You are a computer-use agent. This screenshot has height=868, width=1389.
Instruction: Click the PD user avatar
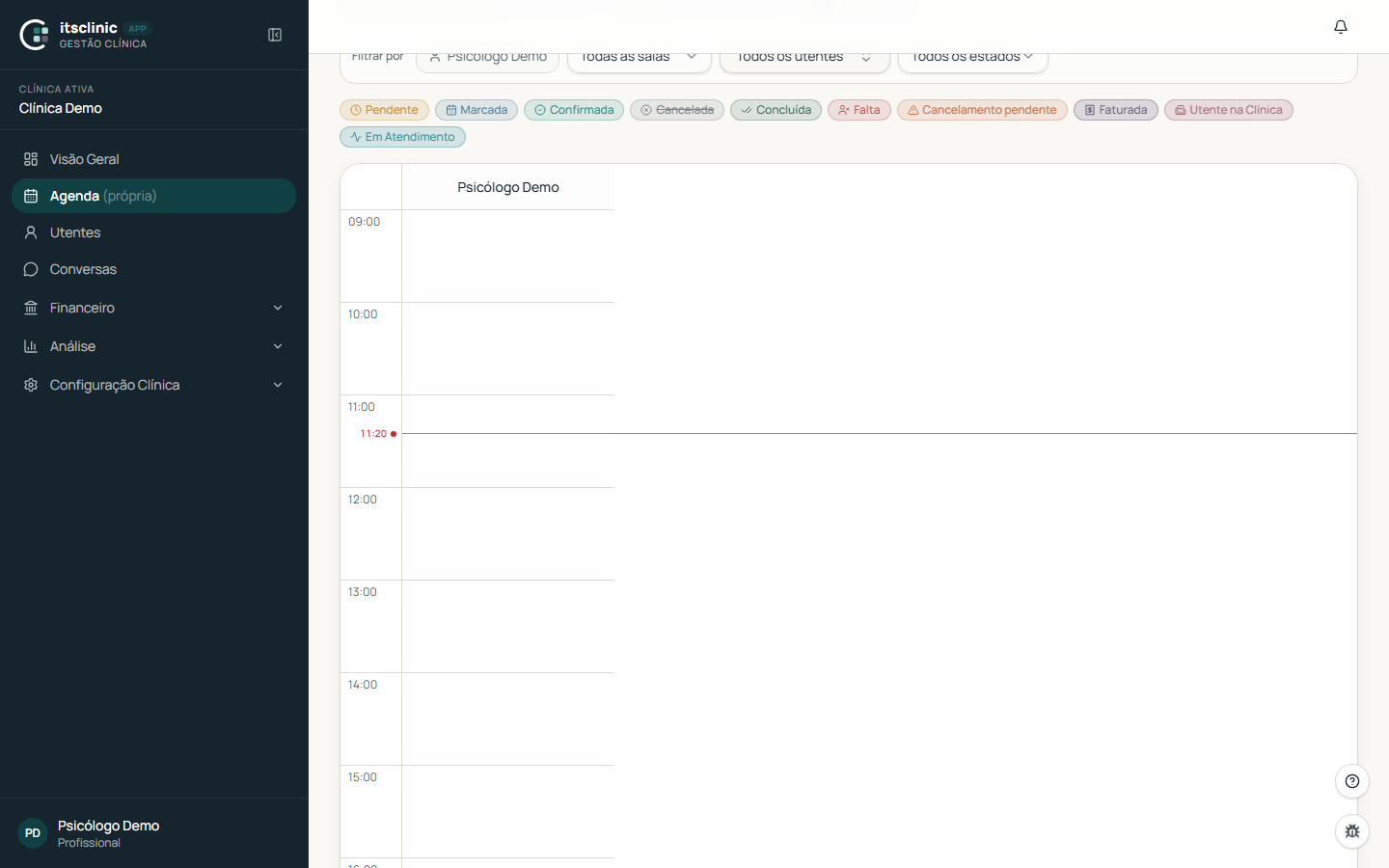(x=33, y=833)
